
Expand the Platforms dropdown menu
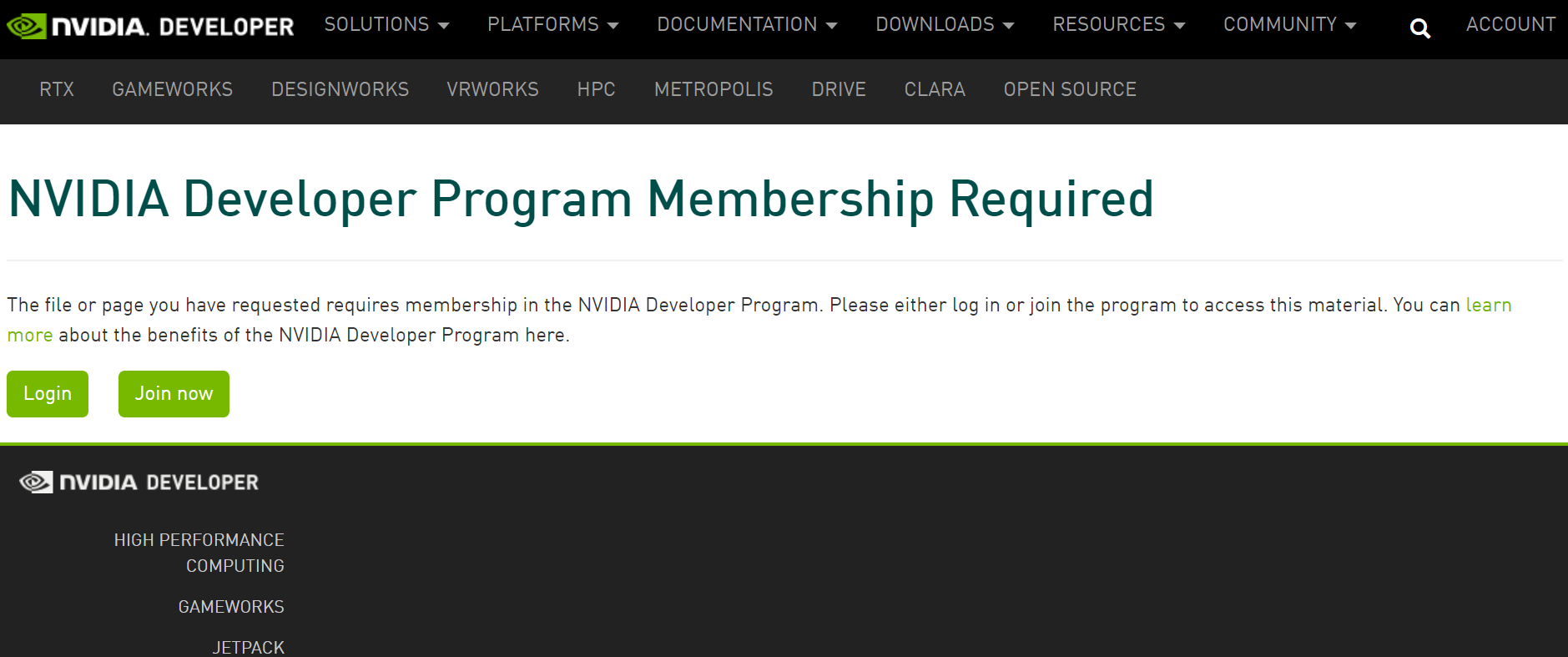coord(552,25)
